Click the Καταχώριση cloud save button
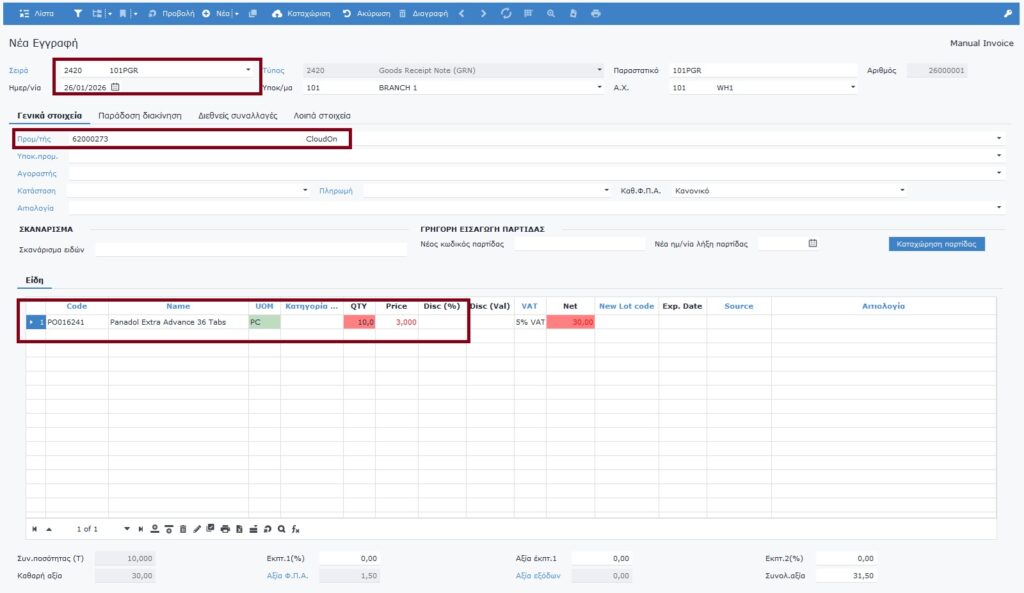Viewport: 1024px width, 593px height. coord(301,14)
